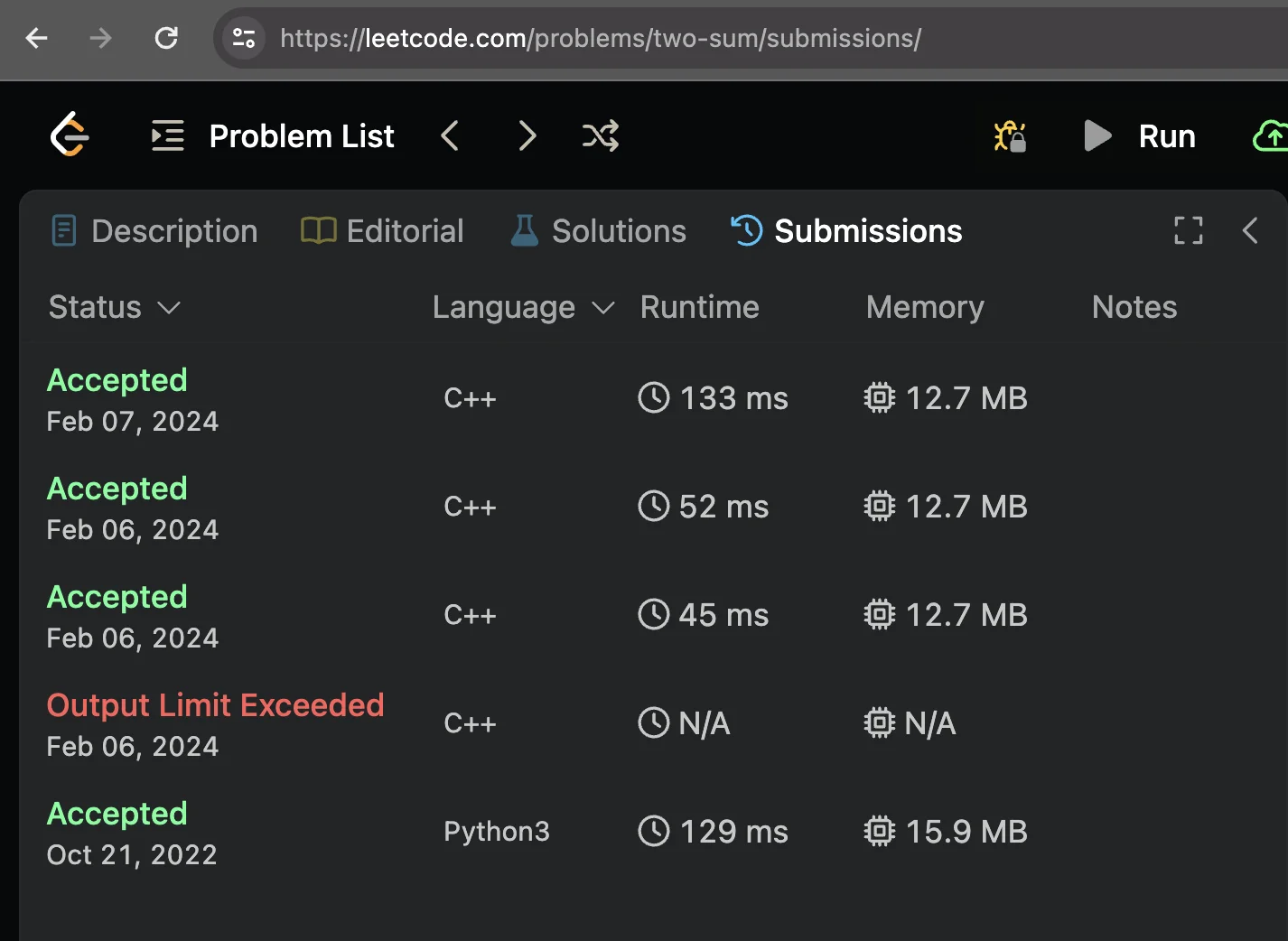Click the Run button label

coord(1167,136)
